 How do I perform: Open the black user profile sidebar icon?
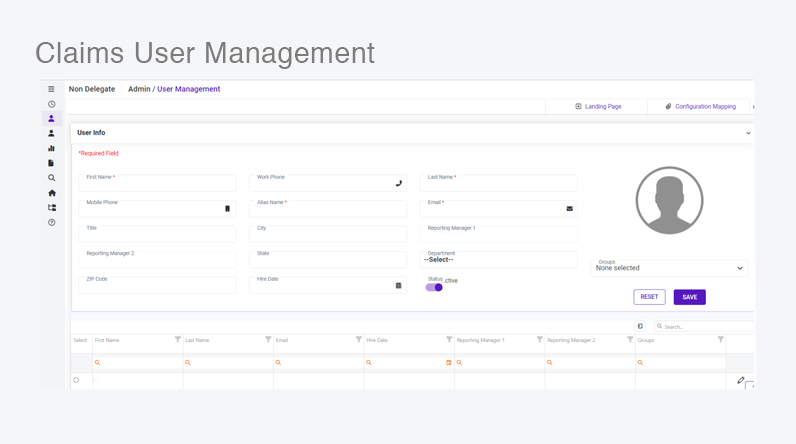point(51,133)
